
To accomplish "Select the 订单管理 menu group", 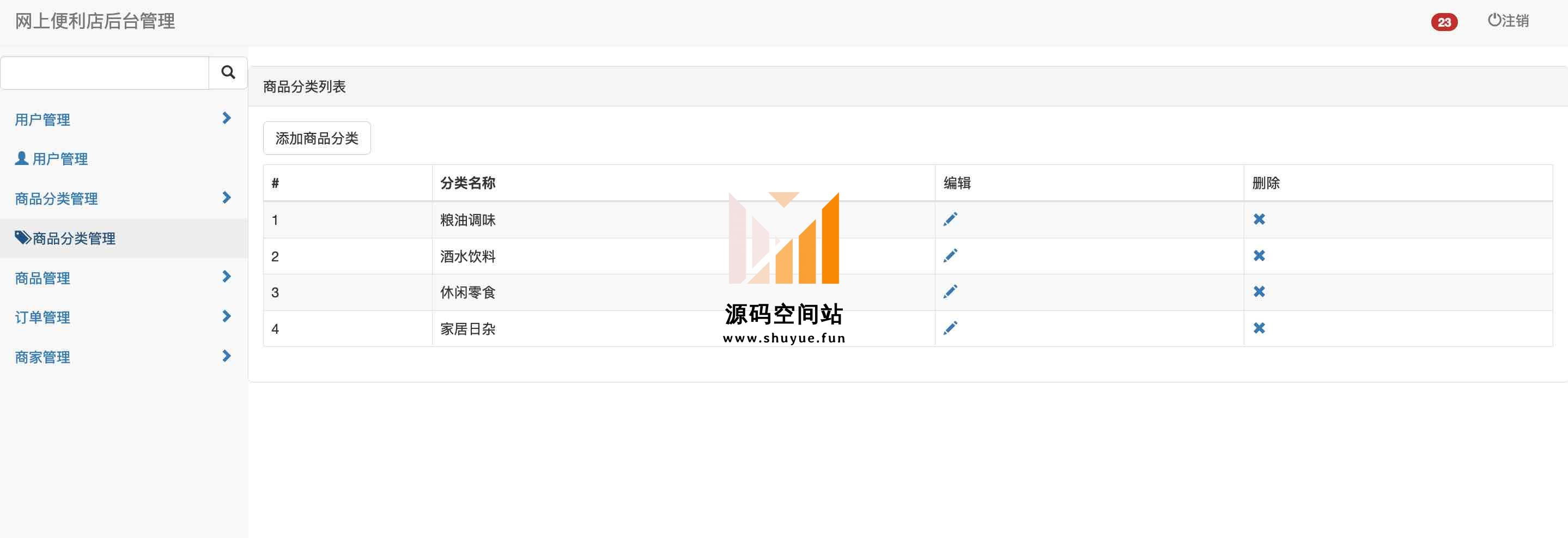I will click(124, 317).
